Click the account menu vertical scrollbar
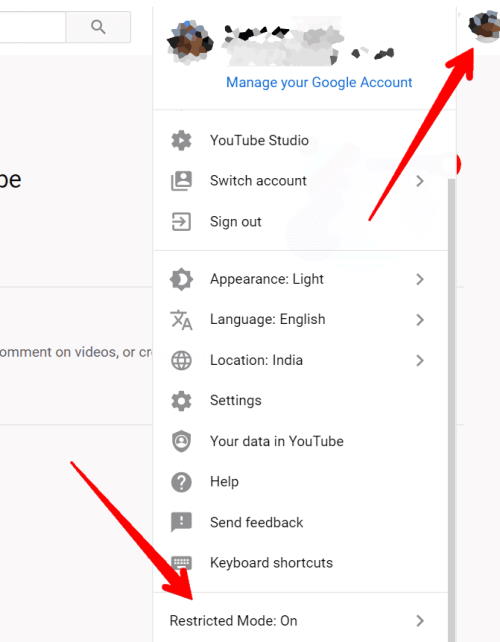Screen dimensions: 500x642 (452, 409)
